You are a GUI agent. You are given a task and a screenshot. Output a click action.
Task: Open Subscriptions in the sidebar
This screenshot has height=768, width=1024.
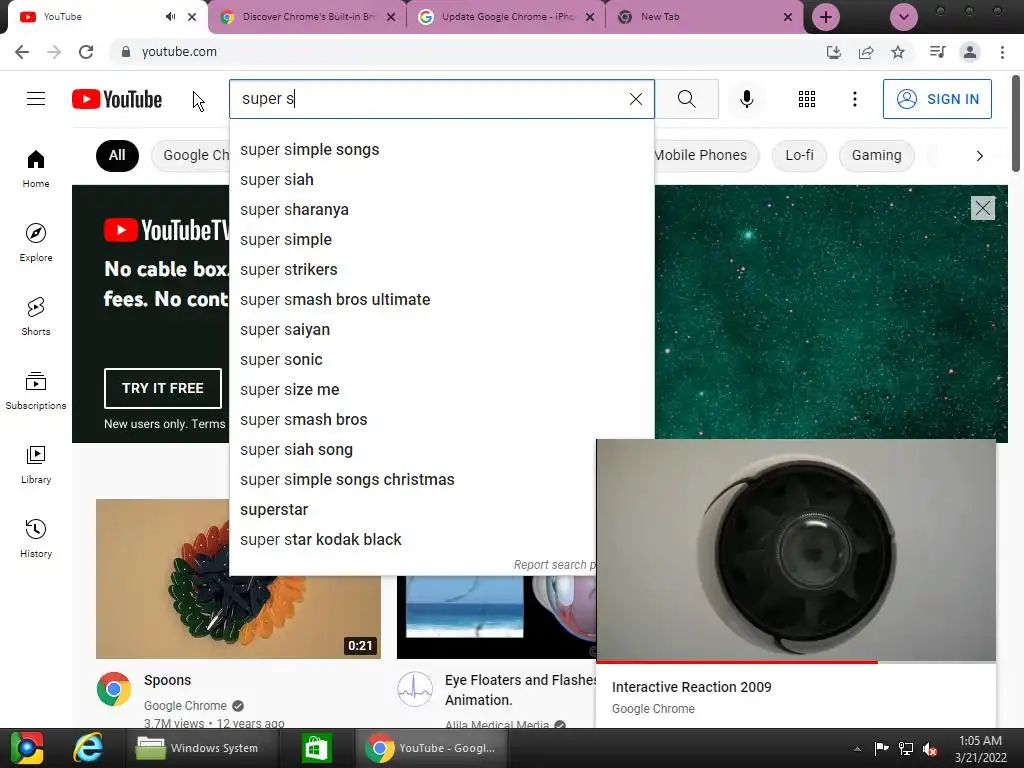point(36,391)
